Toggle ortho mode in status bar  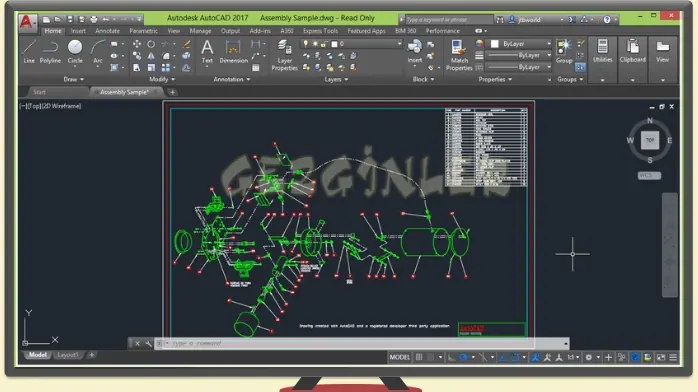pos(451,357)
